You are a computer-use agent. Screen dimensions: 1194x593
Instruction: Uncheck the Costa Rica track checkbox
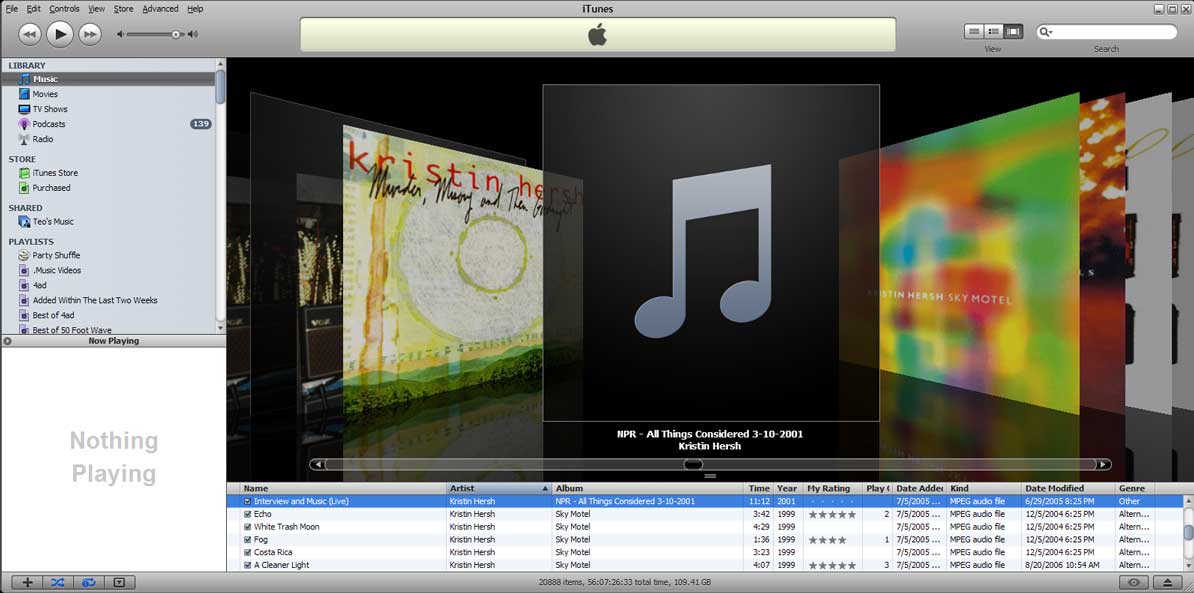tap(247, 553)
